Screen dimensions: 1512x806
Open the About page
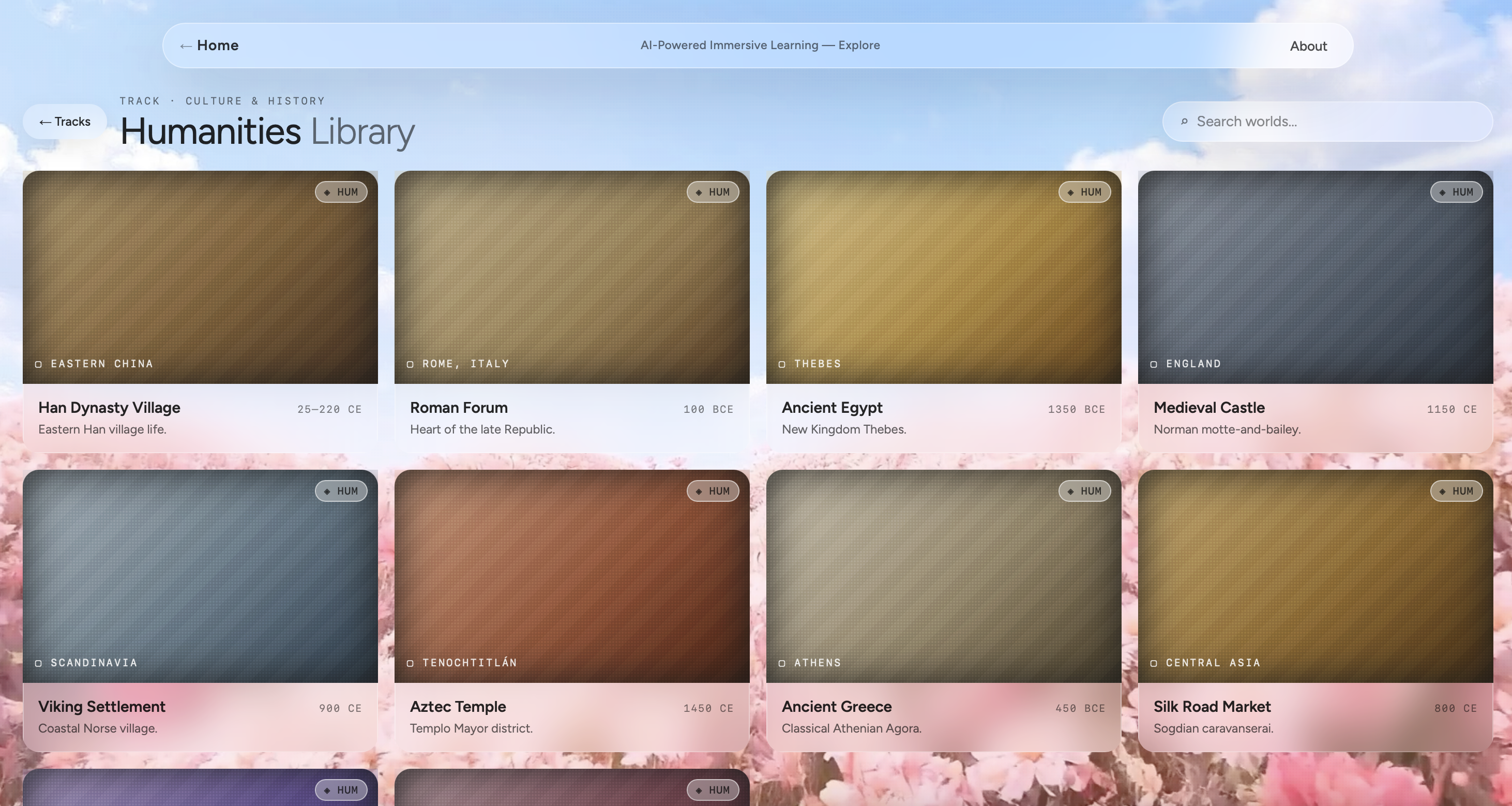[x=1308, y=46]
